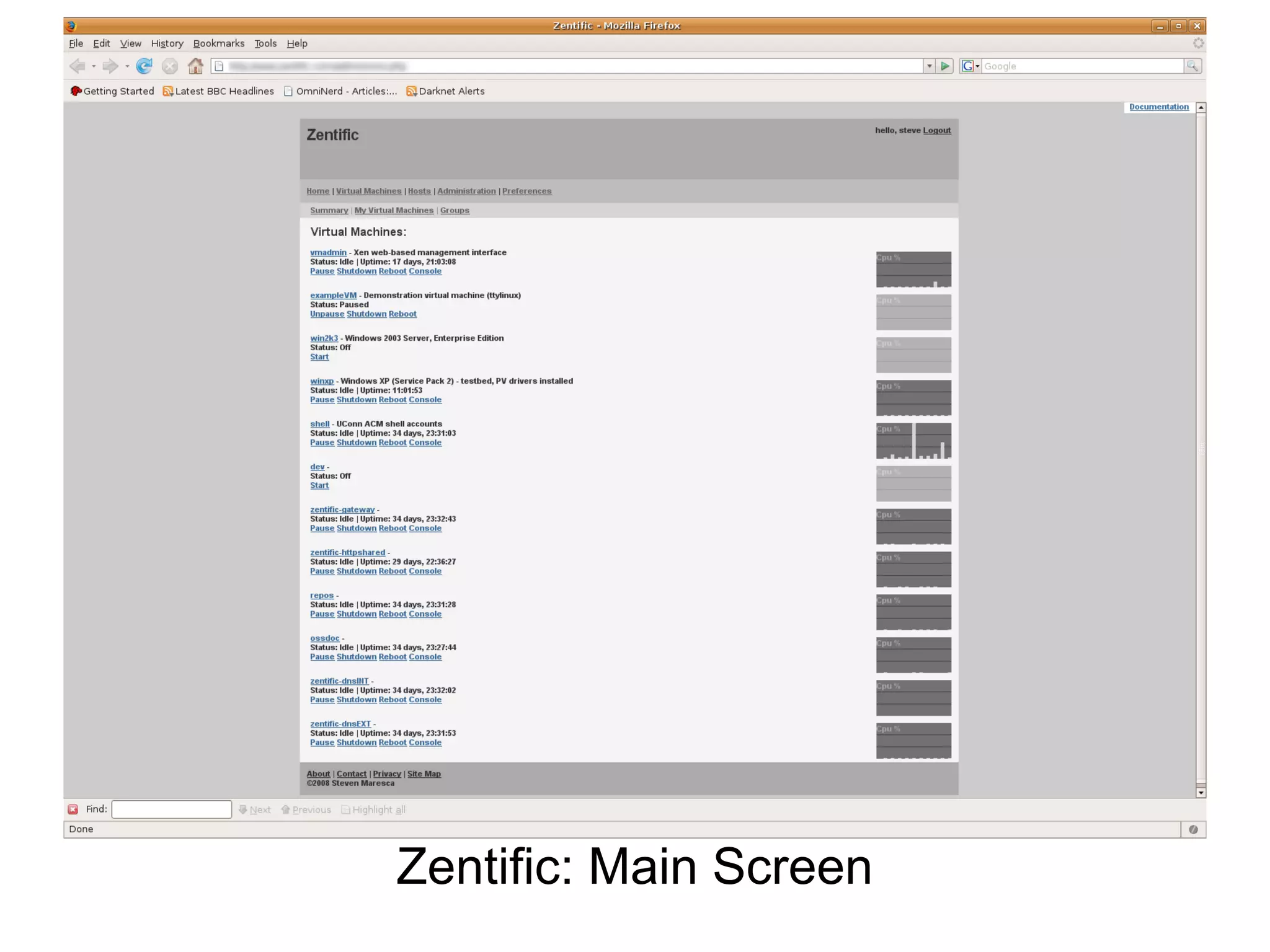Viewport: 1270px width, 952px height.
Task: Click the Home nav link in Zentific
Action: click(x=317, y=191)
